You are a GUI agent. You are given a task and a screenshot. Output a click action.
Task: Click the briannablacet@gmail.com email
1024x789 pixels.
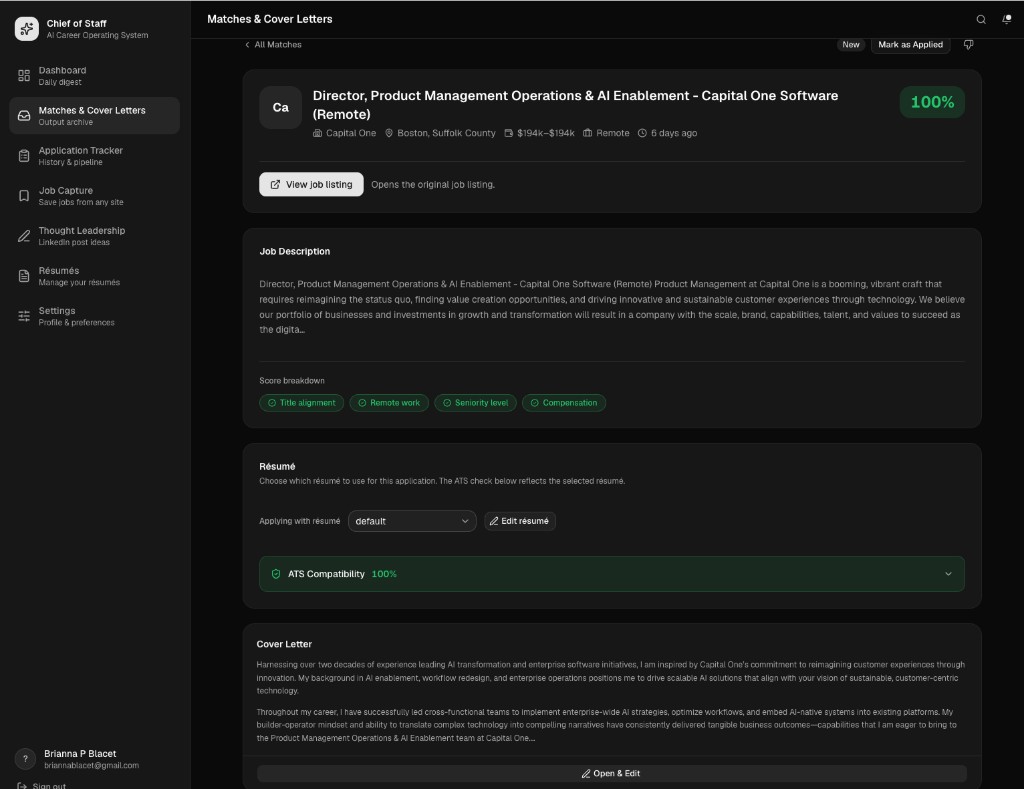point(91,765)
